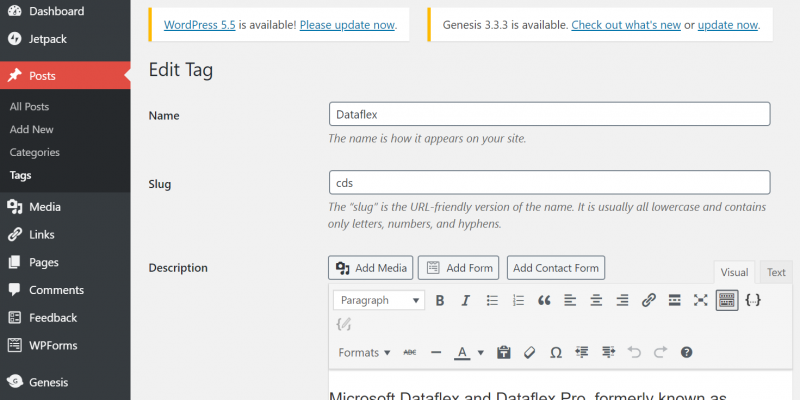This screenshot has height=400, width=800.
Task: Click the Add Form button
Action: click(x=459, y=268)
